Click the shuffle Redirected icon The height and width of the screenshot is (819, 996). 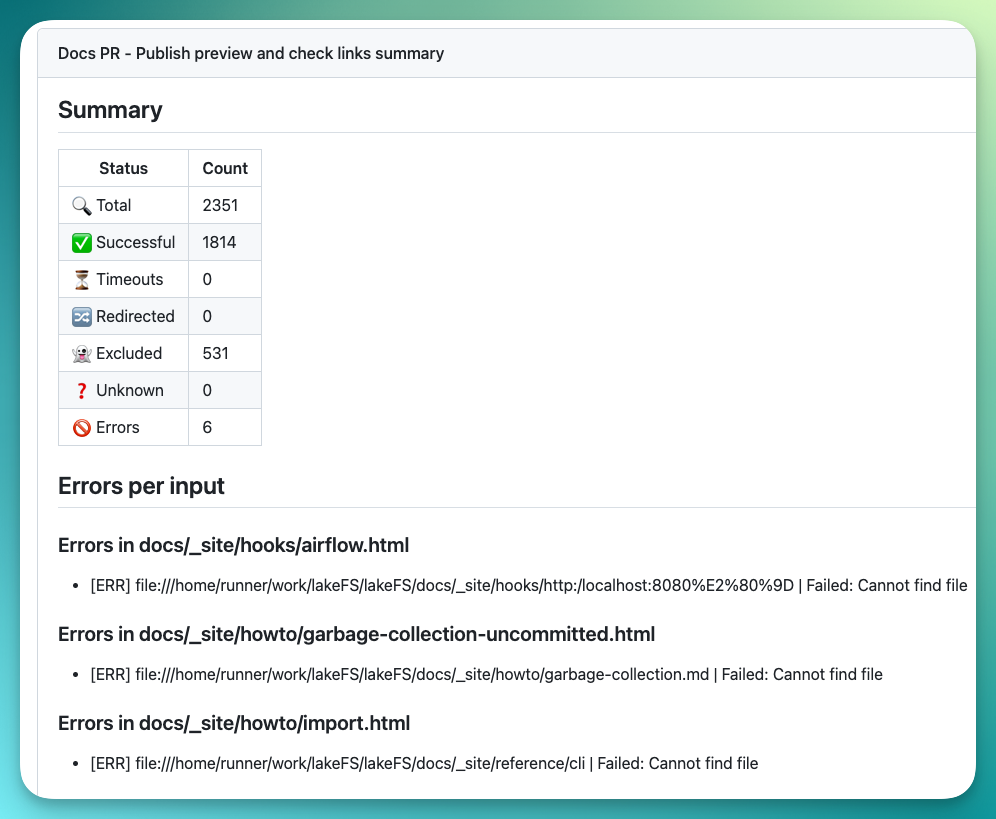pos(82,316)
